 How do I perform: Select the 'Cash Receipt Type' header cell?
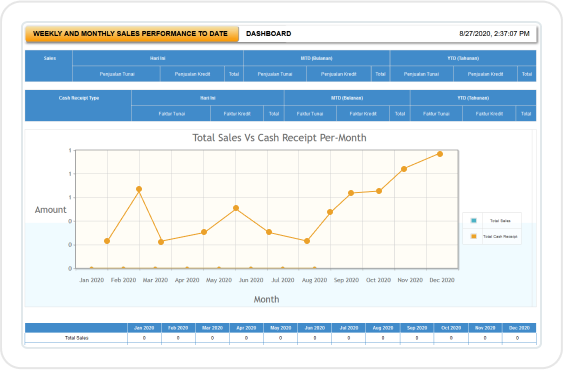pos(79,105)
